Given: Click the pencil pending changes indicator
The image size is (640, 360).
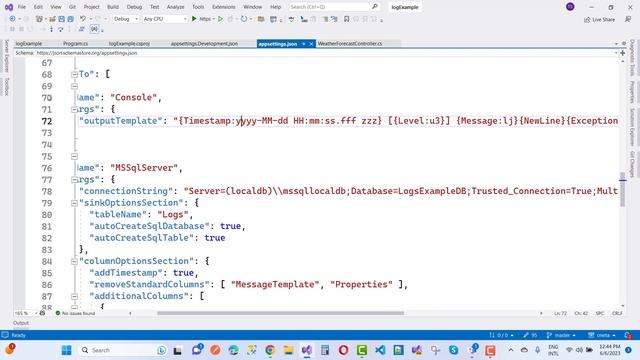Looking at the screenshot, I should [530, 335].
